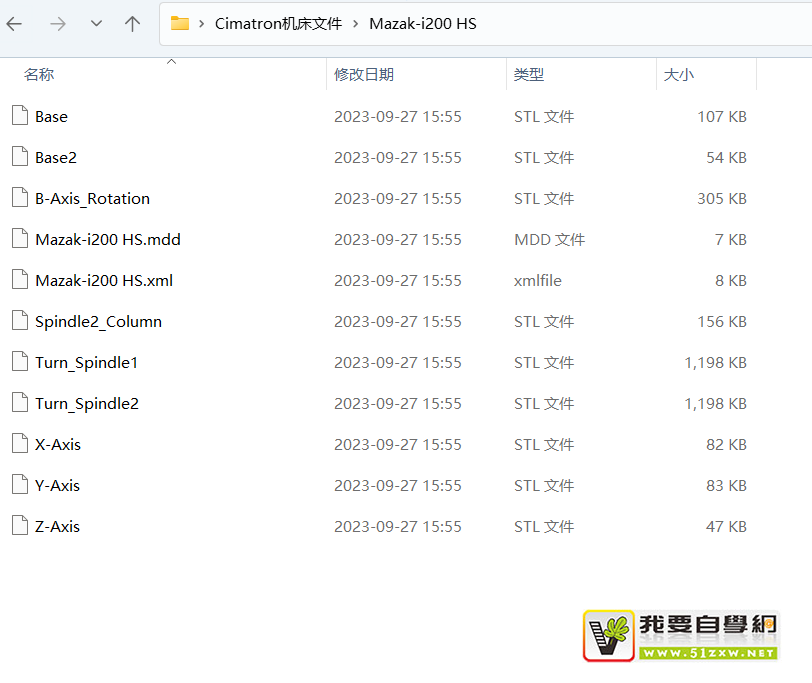
Task: Sort by 大小 column header
Action: (x=679, y=75)
